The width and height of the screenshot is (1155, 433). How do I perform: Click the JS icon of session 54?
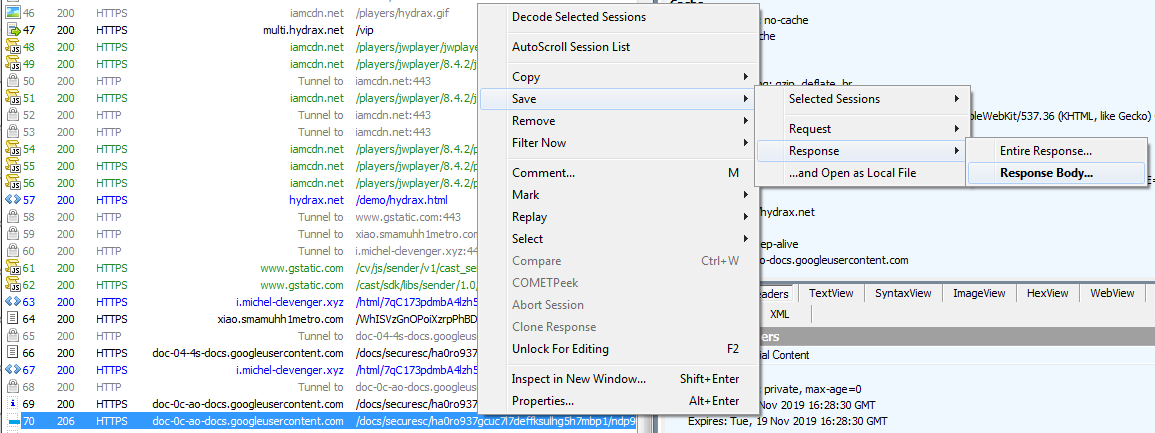click(x=13, y=149)
